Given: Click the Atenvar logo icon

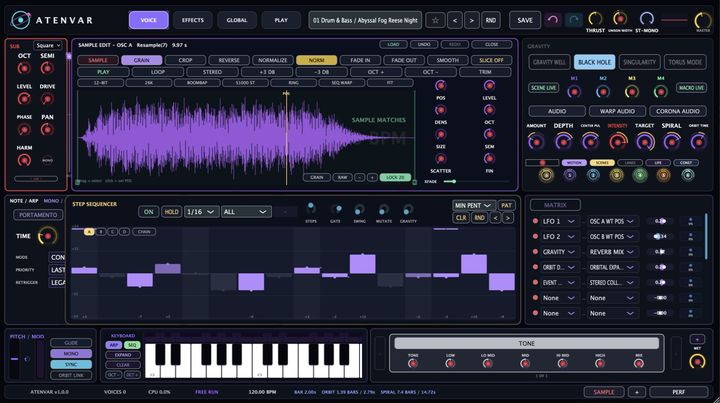Looking at the screenshot, I should pos(21,20).
